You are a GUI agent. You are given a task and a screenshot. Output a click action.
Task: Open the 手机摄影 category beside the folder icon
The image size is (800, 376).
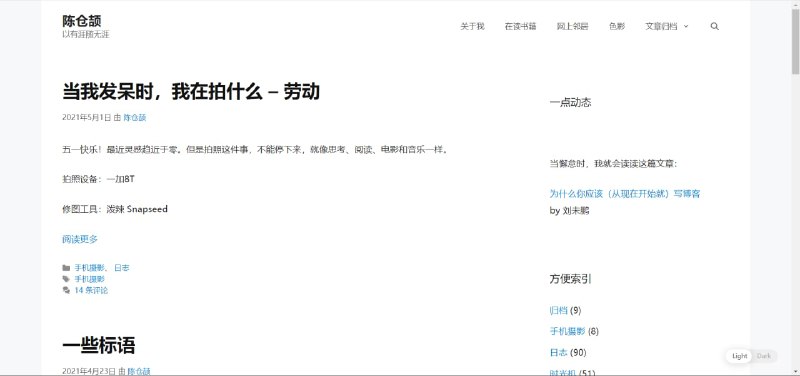pos(90,268)
